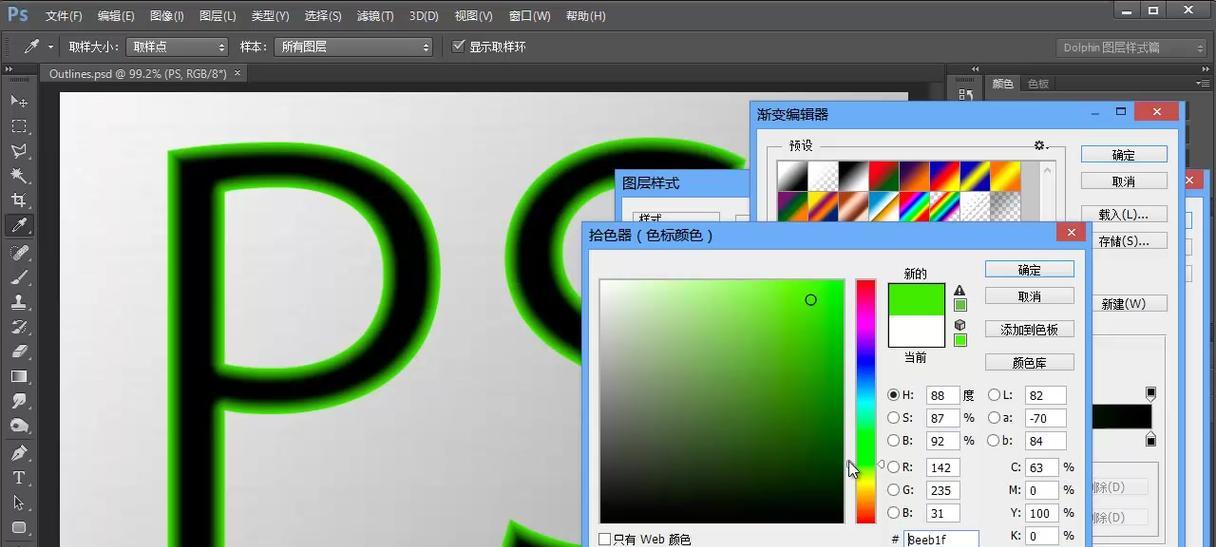Viewport: 1216px width, 547px height.
Task: Select the Pen tool
Action: click(19, 453)
